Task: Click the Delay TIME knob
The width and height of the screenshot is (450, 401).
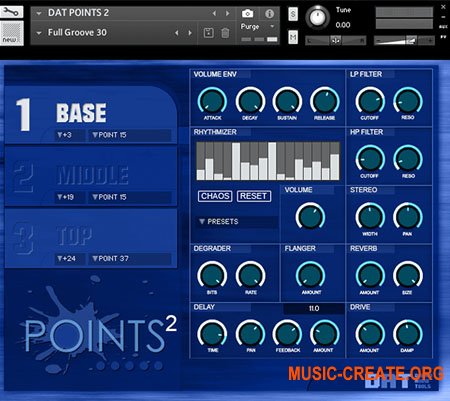Action: tap(212, 334)
